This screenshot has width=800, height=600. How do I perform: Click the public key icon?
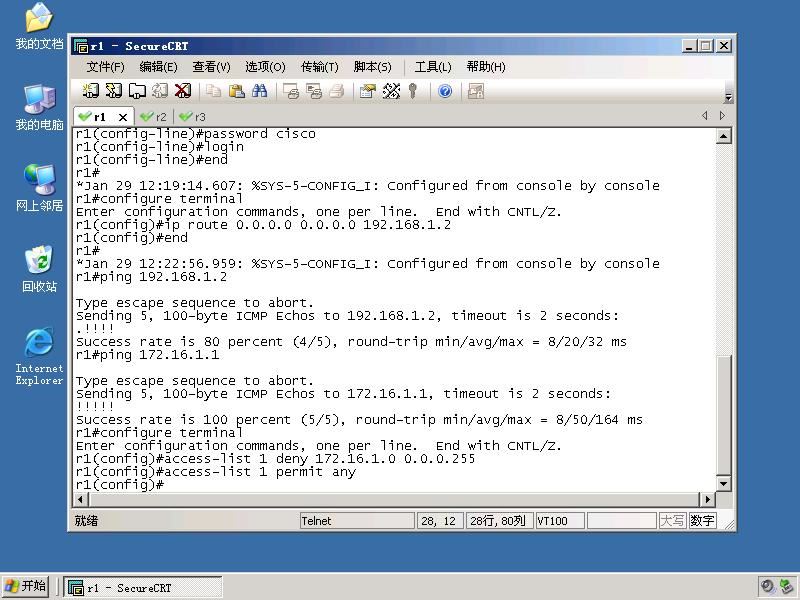point(413,91)
